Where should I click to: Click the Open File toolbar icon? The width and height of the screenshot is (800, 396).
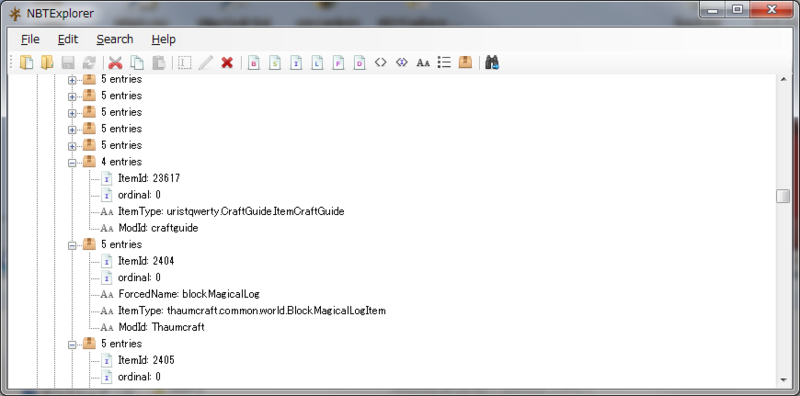pos(27,63)
